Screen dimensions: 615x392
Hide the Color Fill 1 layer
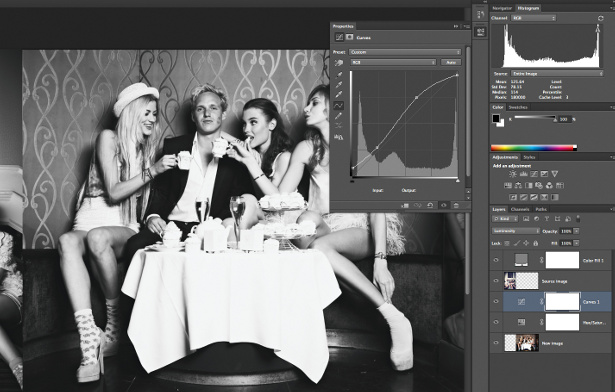(x=496, y=260)
